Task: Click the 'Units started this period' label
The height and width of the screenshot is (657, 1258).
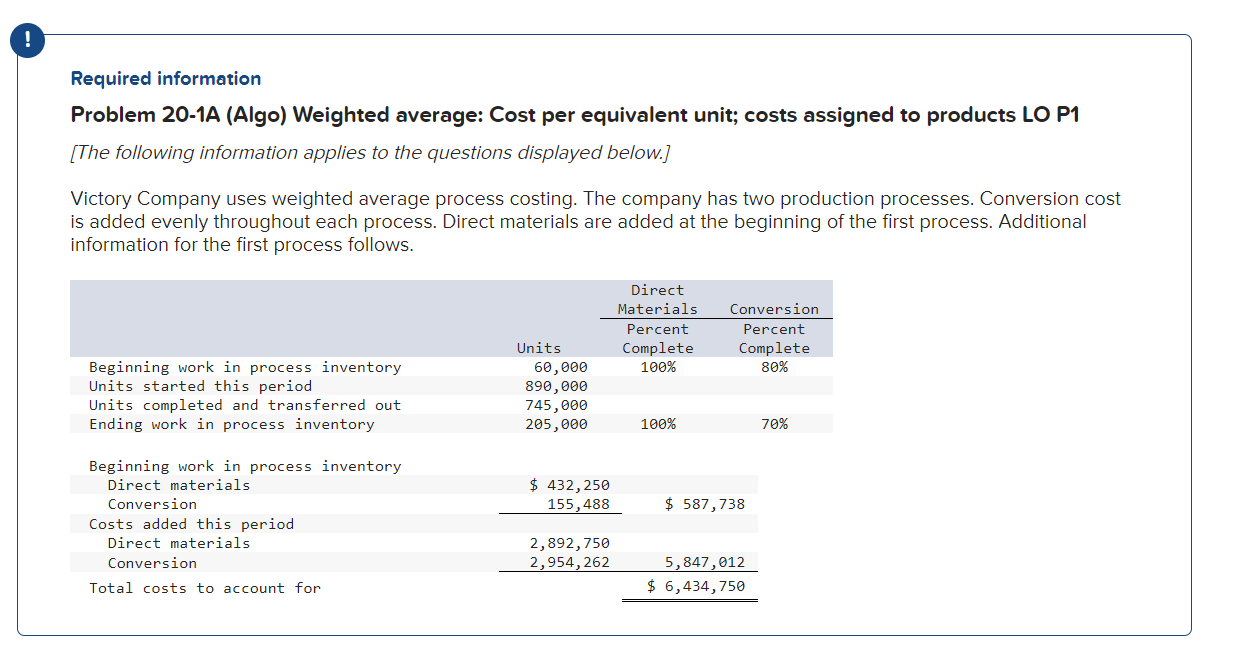Action: click(200, 386)
